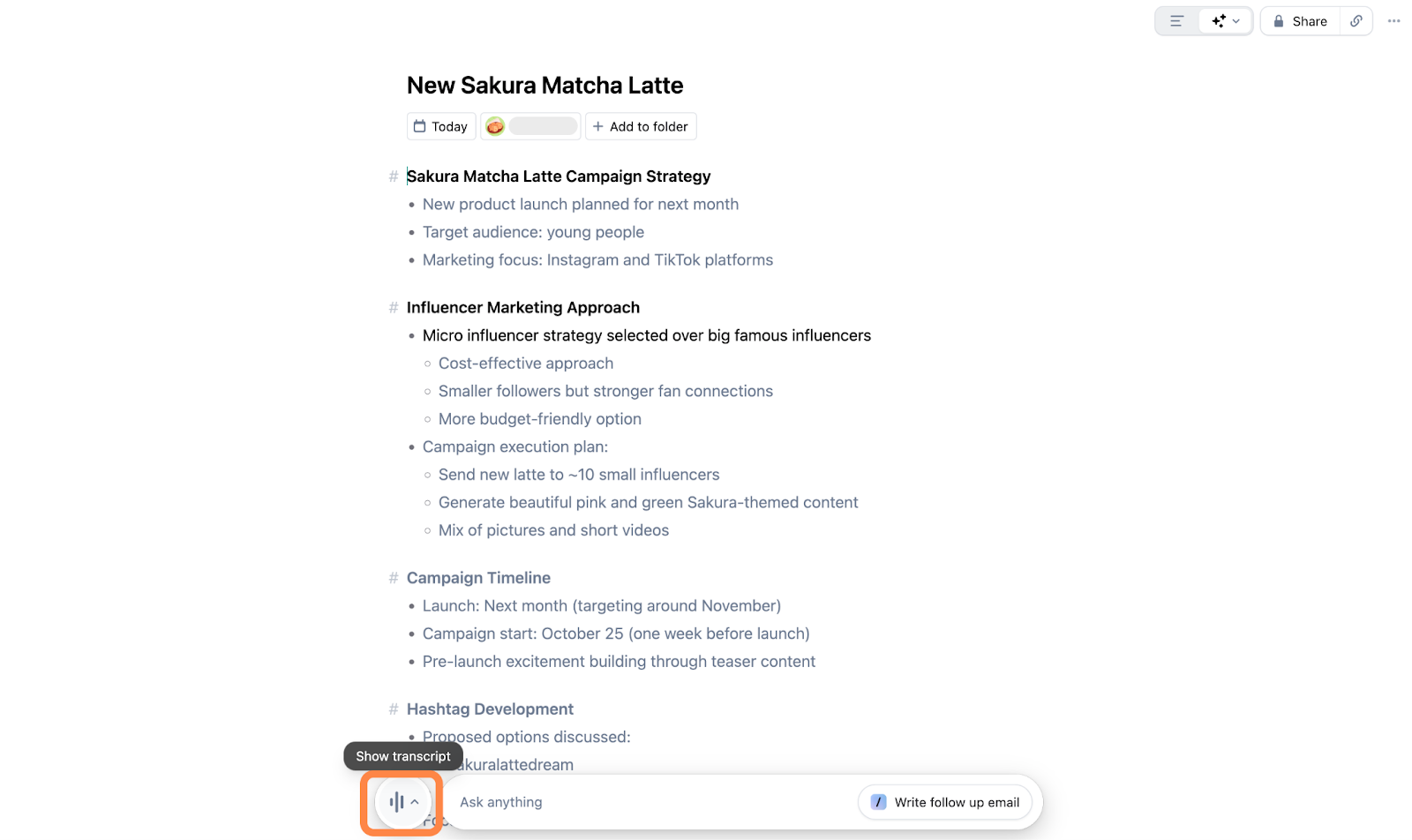Open the three-dot more options menu

click(1393, 21)
